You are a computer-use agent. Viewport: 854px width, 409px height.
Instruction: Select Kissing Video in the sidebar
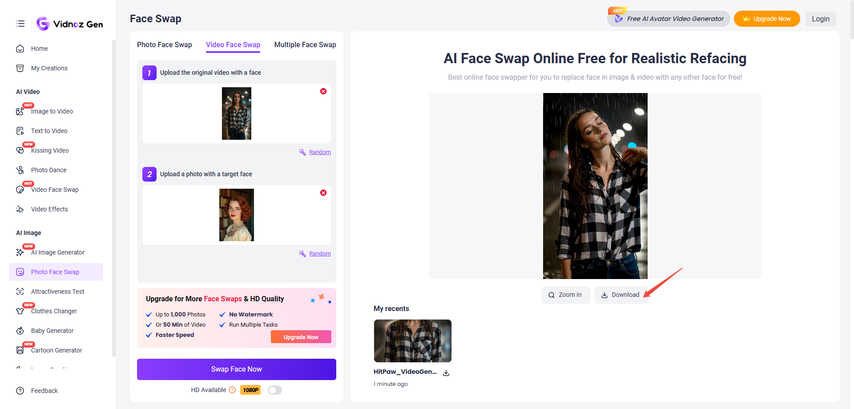coord(49,150)
